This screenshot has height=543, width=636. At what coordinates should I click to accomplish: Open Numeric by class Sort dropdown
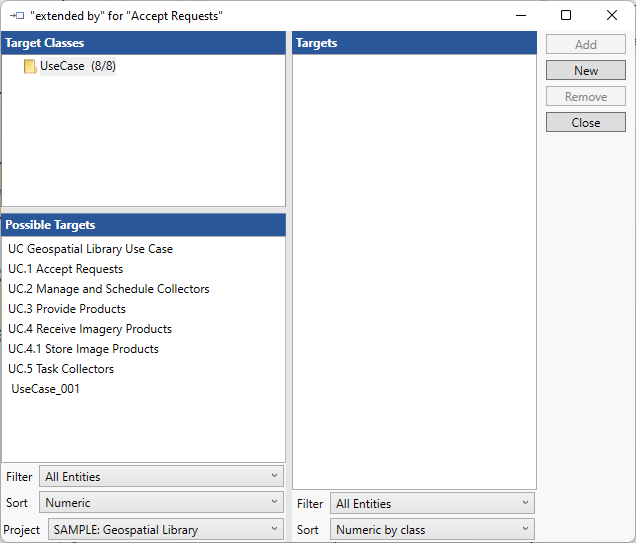coord(432,530)
